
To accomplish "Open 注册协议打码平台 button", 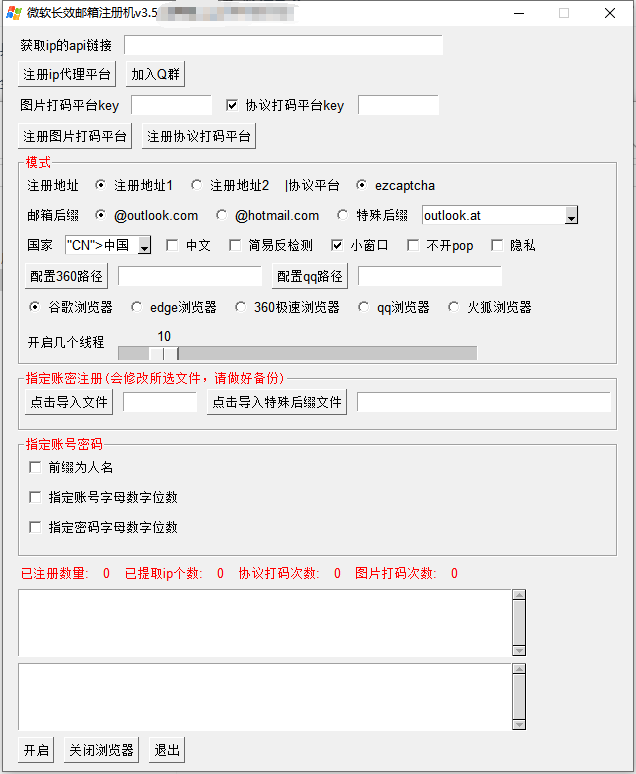I will (x=199, y=136).
